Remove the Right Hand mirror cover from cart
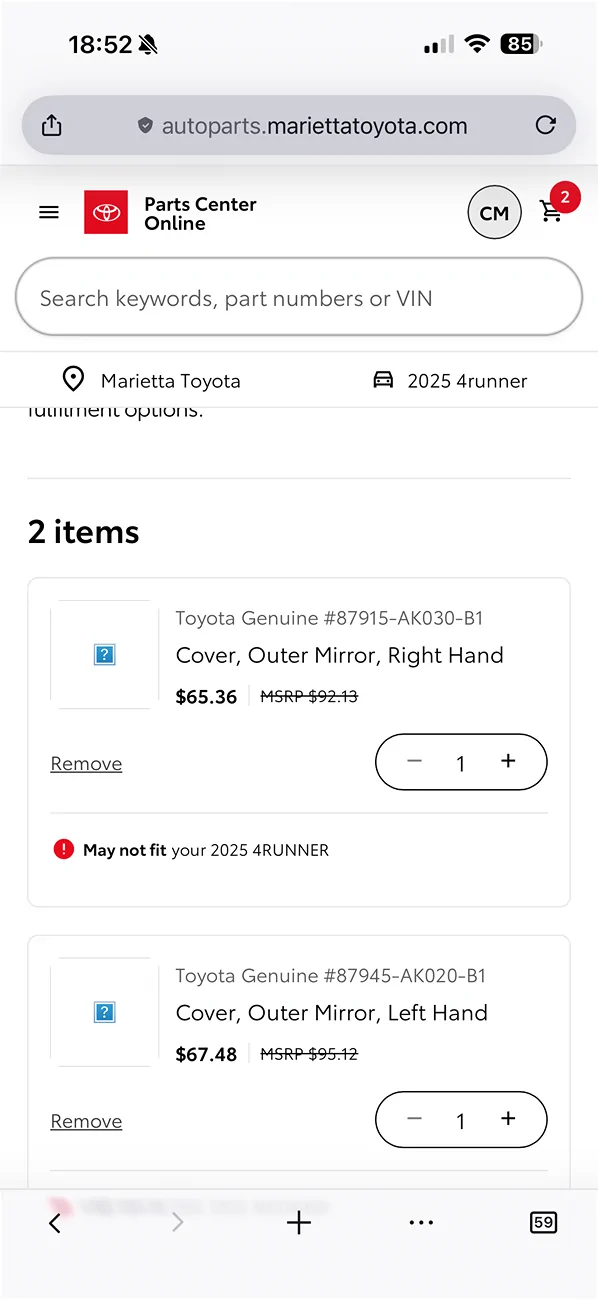 pos(86,763)
